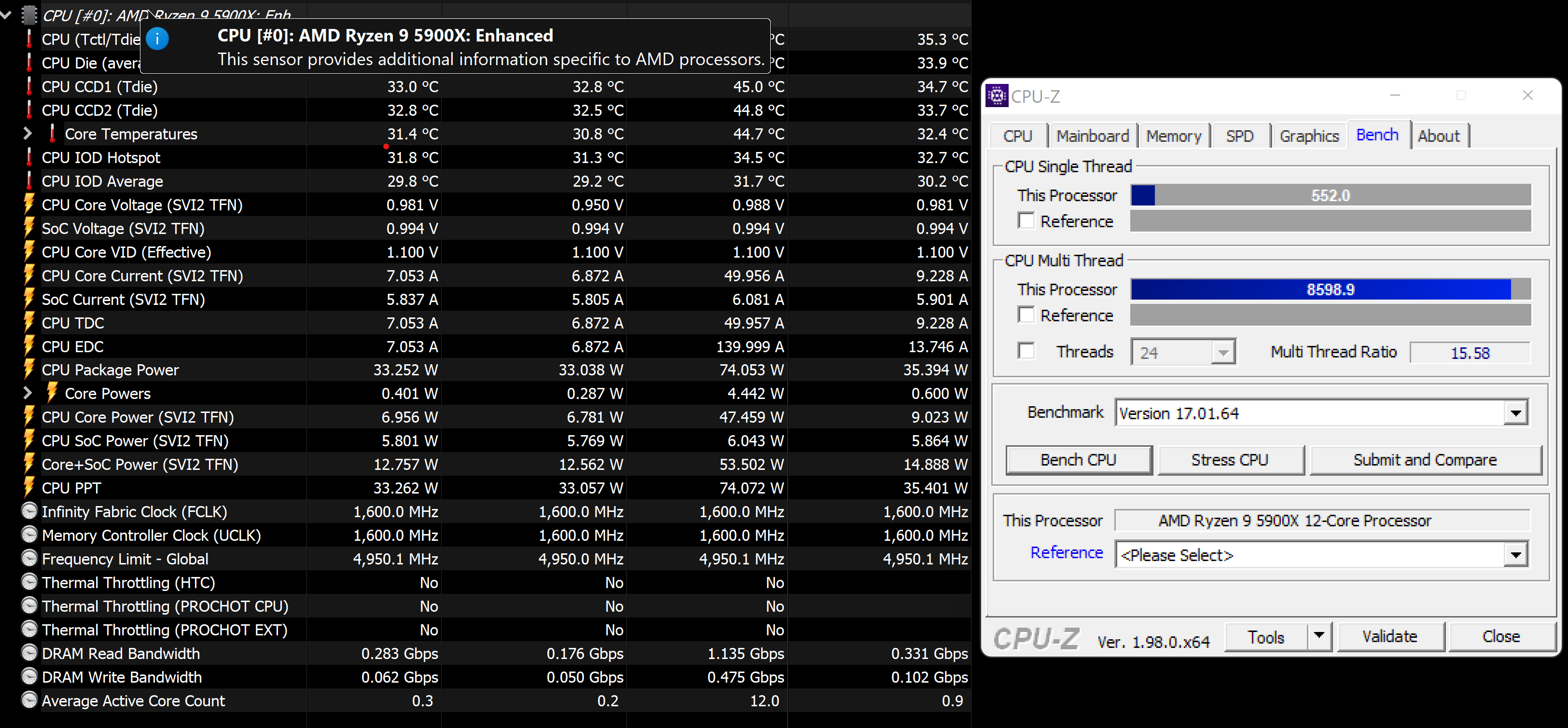Click the Tools dropdown arrow
The width and height of the screenshot is (1568, 728).
[x=1317, y=636]
